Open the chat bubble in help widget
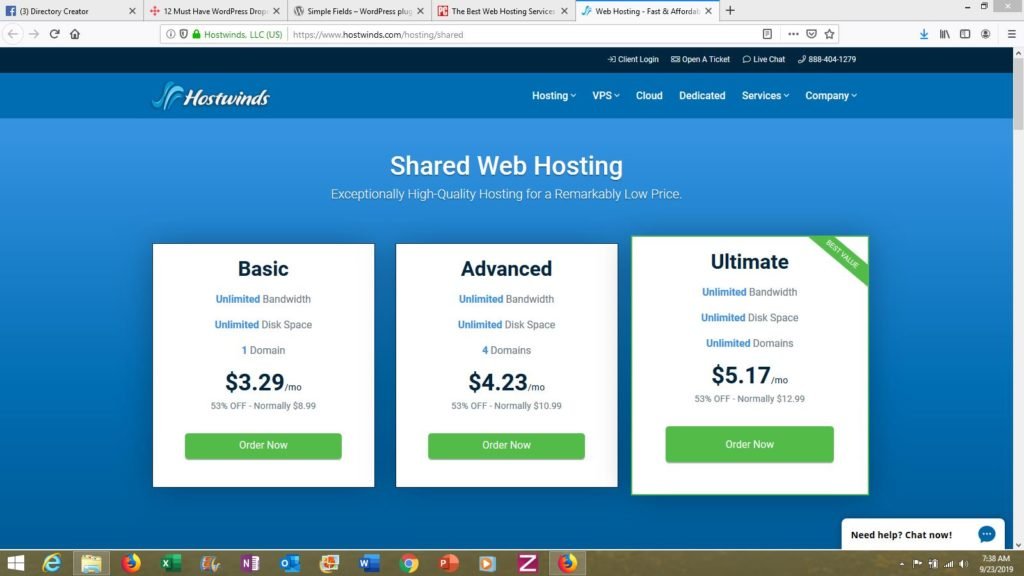 click(x=987, y=534)
